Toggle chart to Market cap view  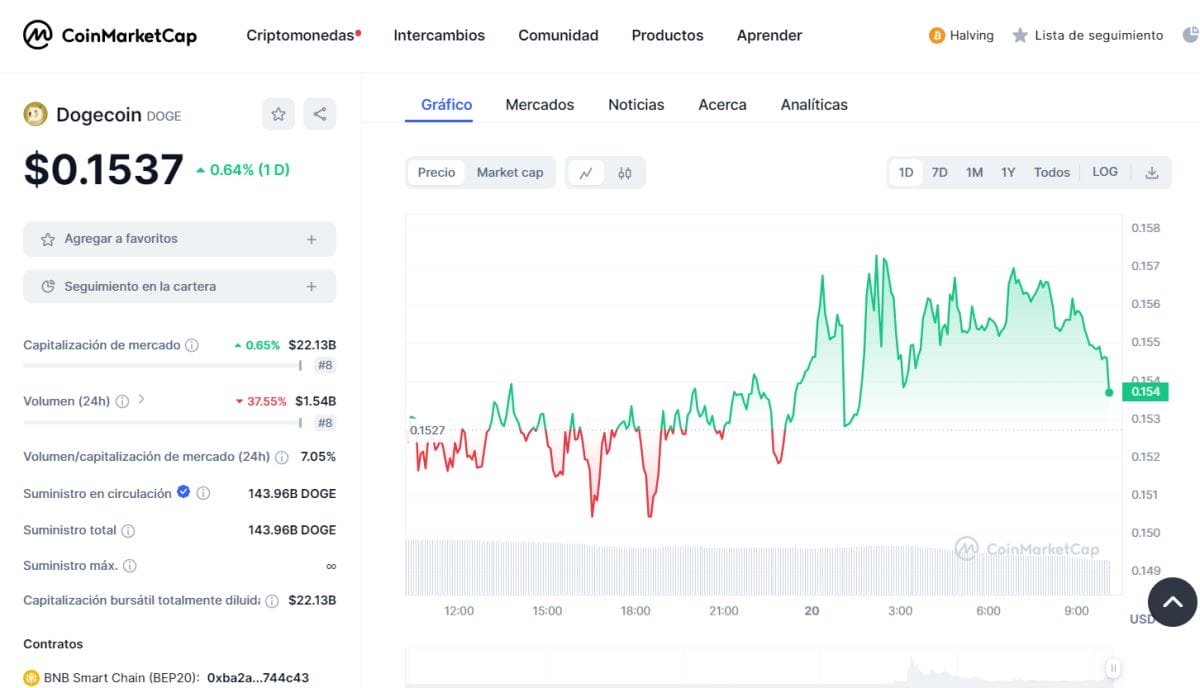(x=510, y=172)
